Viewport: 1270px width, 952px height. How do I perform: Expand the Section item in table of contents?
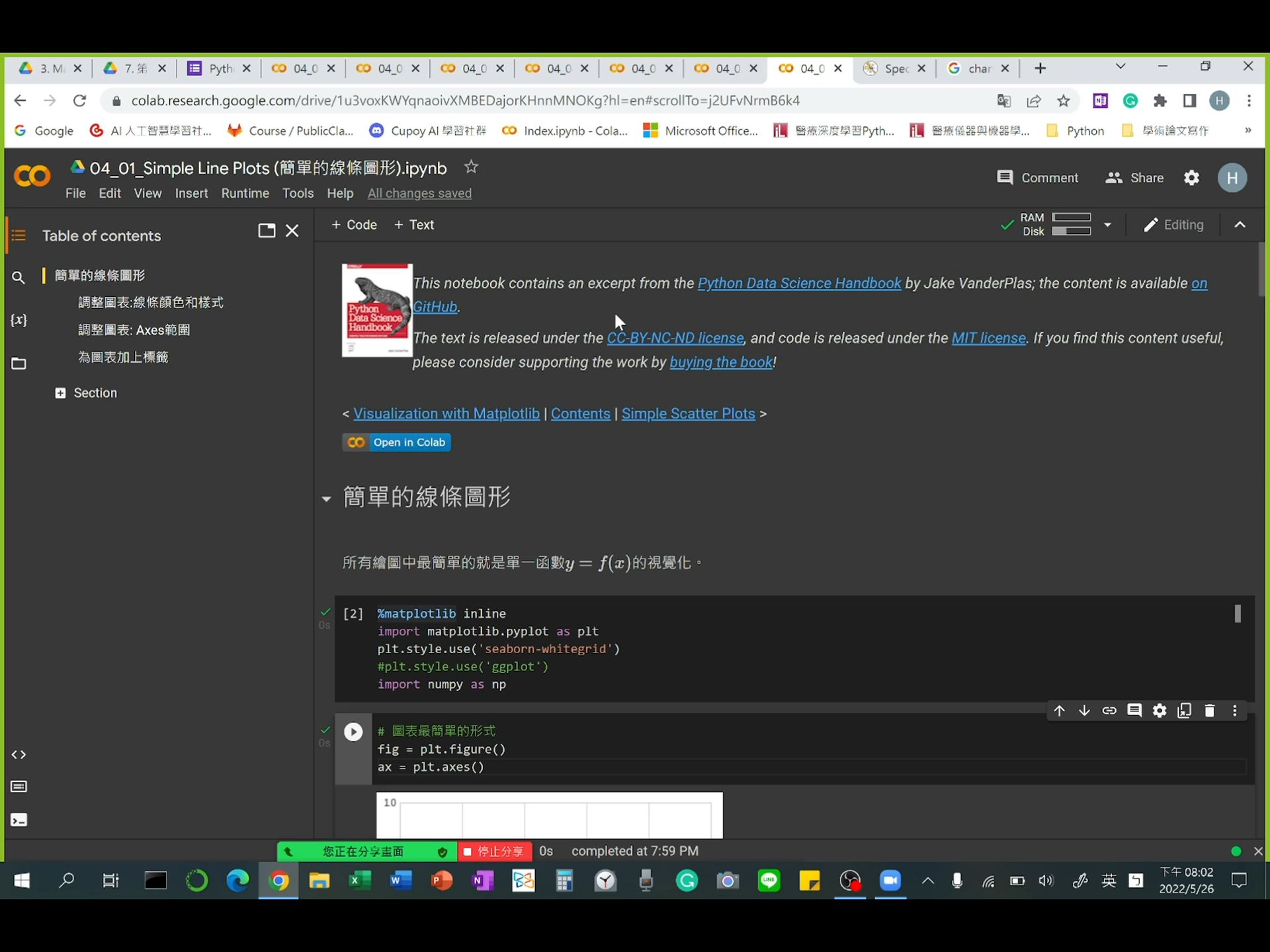click(62, 392)
